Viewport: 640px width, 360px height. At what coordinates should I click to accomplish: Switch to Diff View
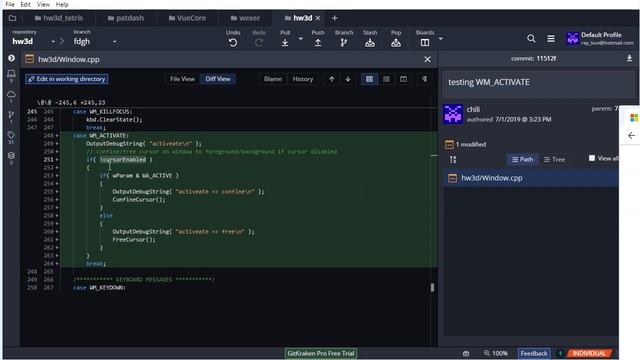pyautogui.click(x=218, y=79)
